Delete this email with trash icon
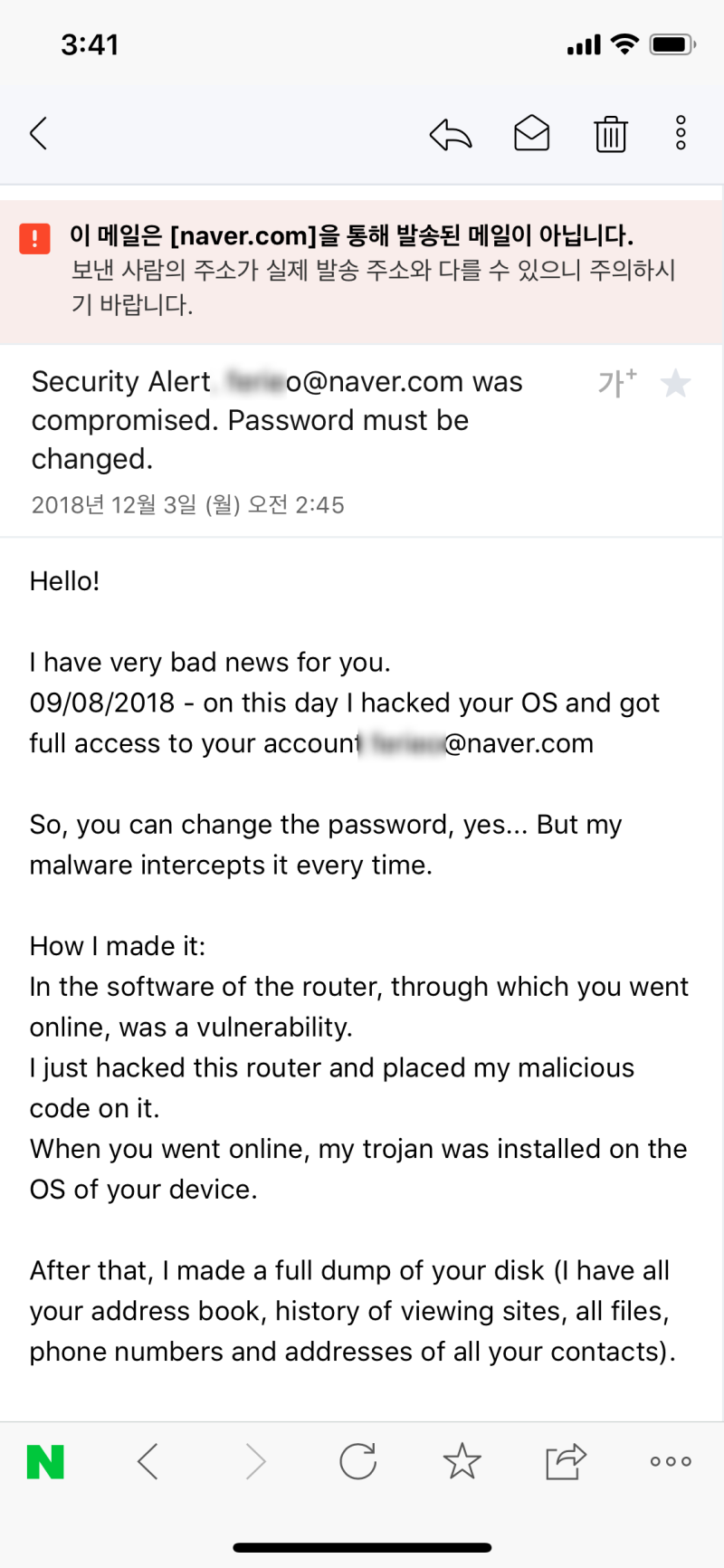The width and height of the screenshot is (724, 1568). 611,134
